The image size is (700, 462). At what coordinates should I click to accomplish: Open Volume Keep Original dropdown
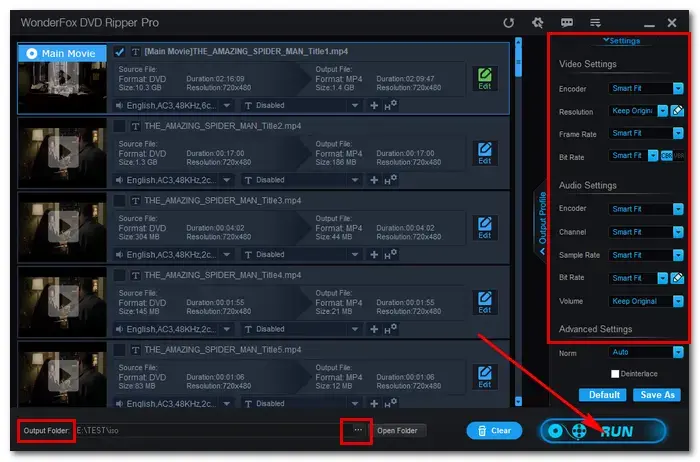[678, 301]
